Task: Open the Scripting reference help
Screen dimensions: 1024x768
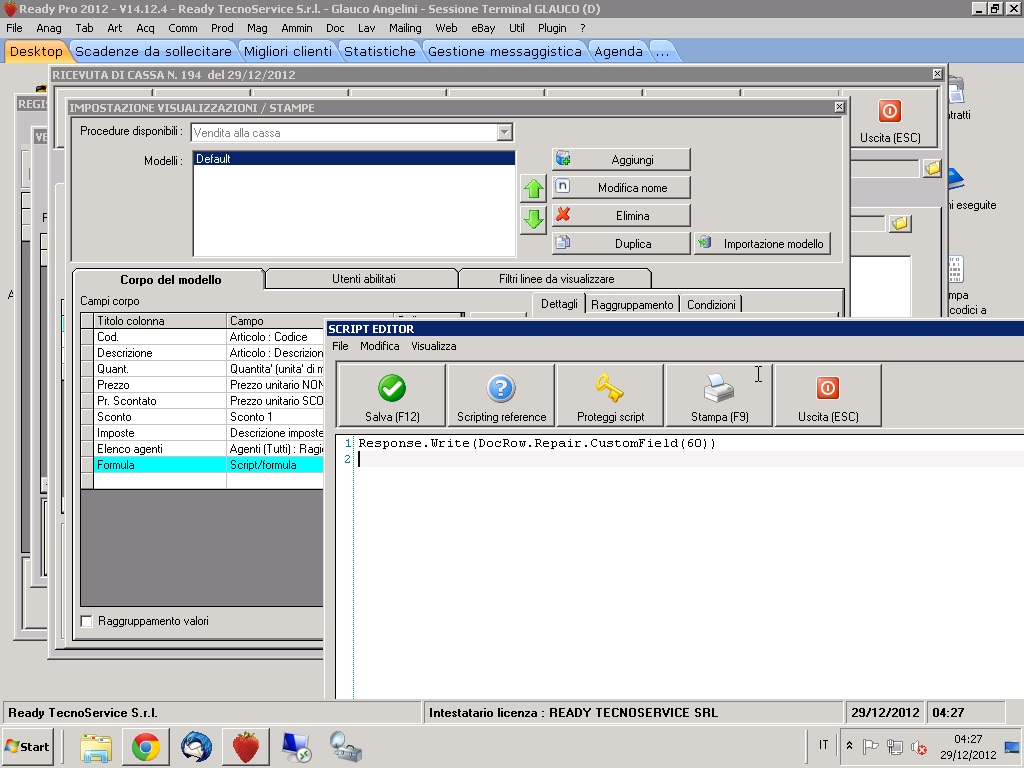Action: tap(501, 396)
